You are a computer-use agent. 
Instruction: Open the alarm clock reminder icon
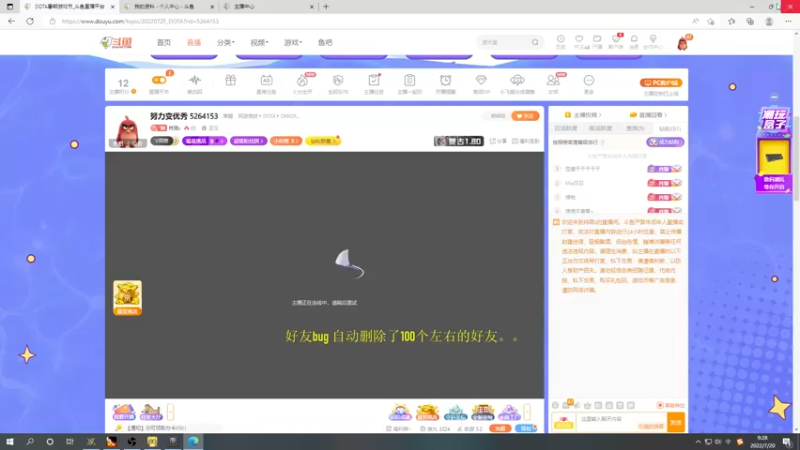(x=445, y=80)
